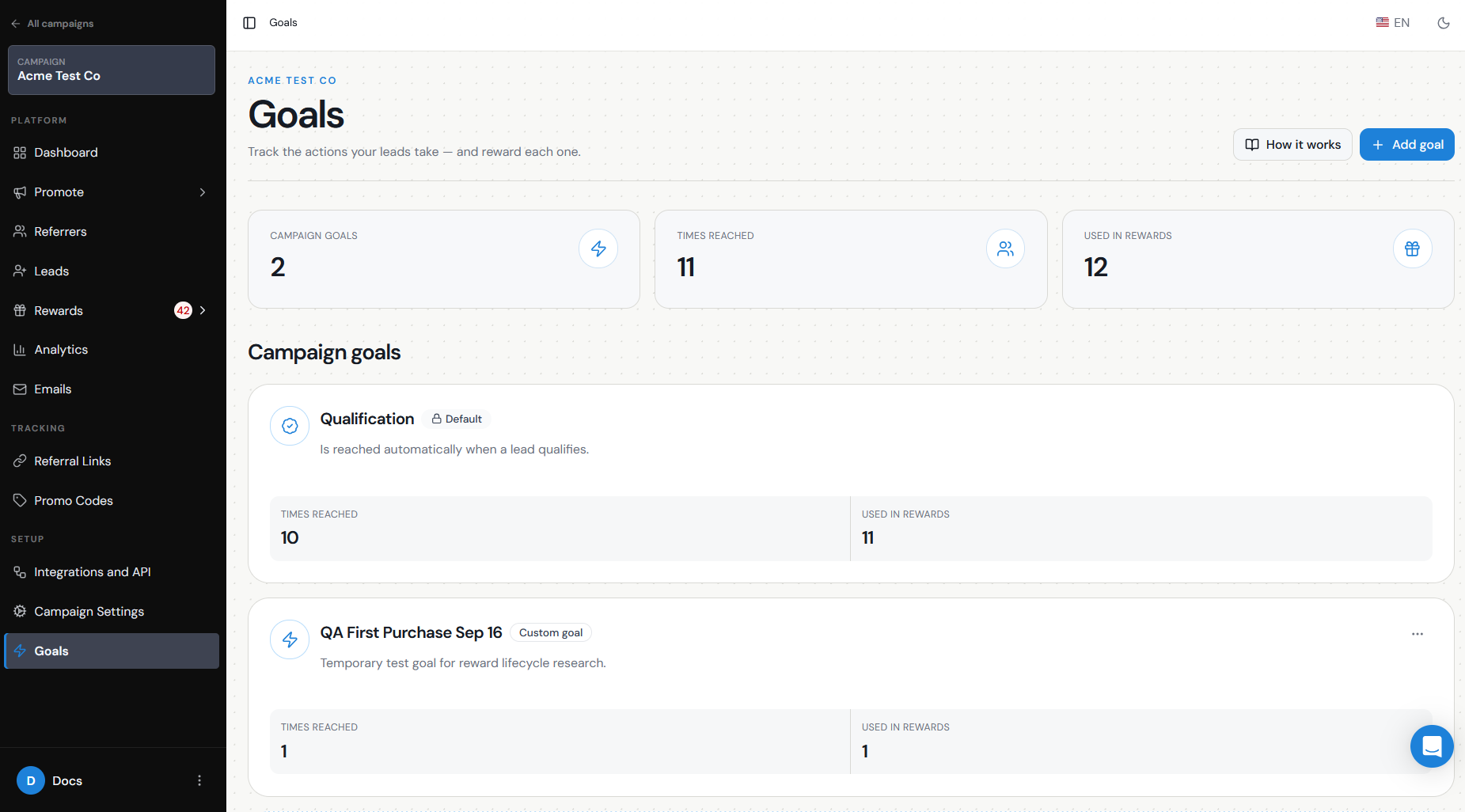The image size is (1465, 812).
Task: Click the Emails envelope icon
Action: click(x=20, y=389)
